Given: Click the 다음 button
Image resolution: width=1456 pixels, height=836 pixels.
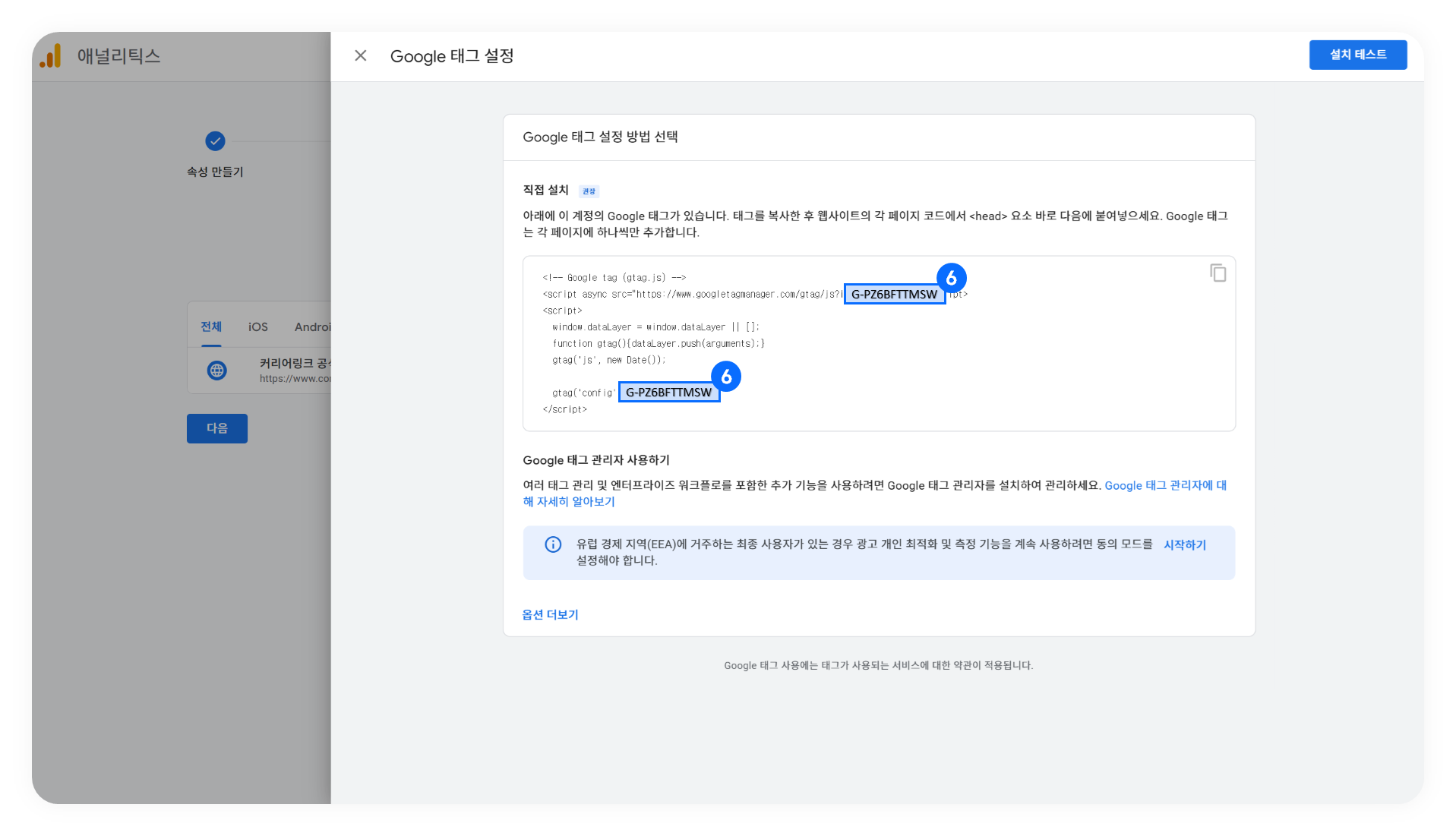Looking at the screenshot, I should pos(217,428).
